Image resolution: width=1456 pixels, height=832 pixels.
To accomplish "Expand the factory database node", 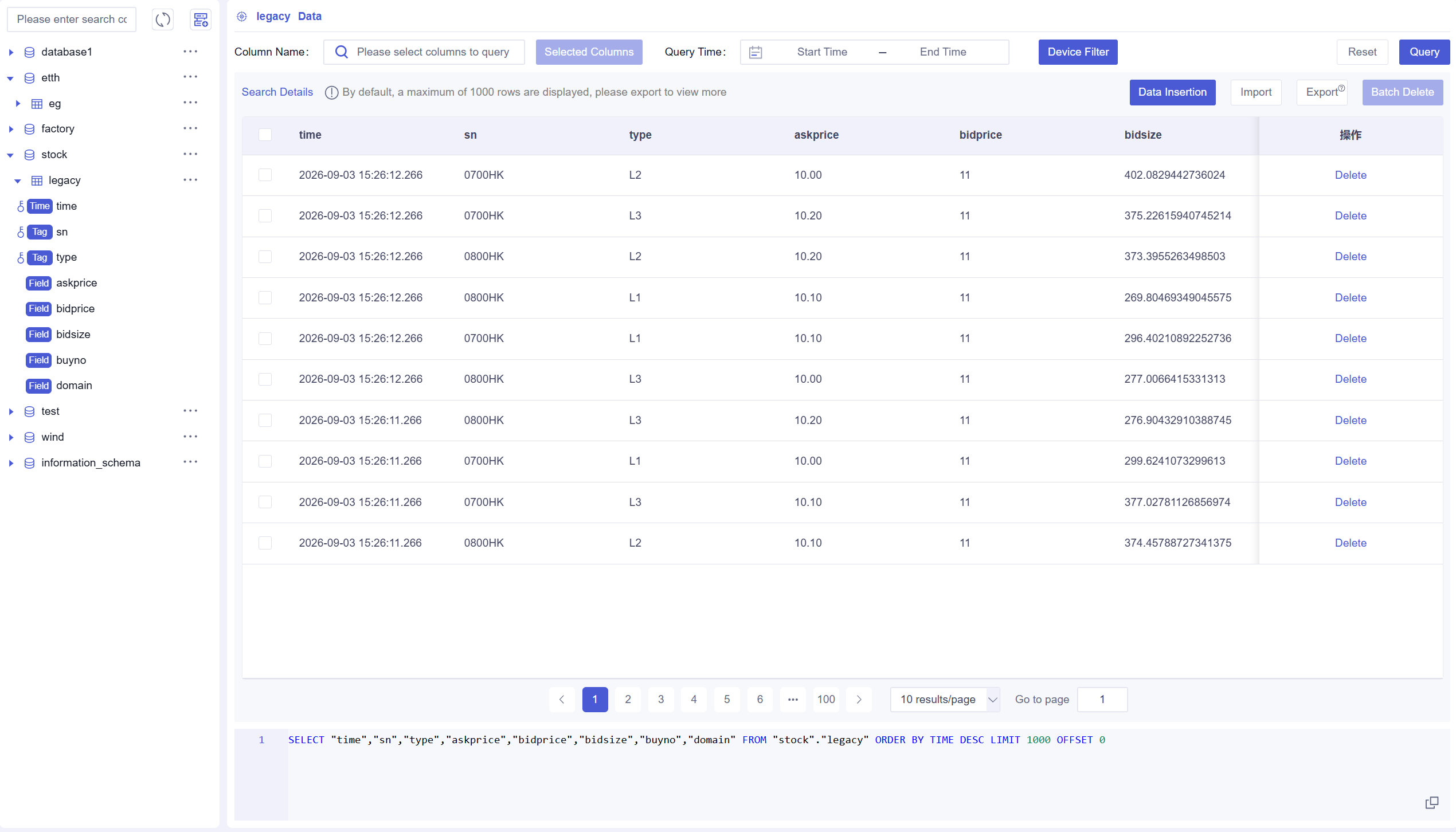I will (x=11, y=129).
